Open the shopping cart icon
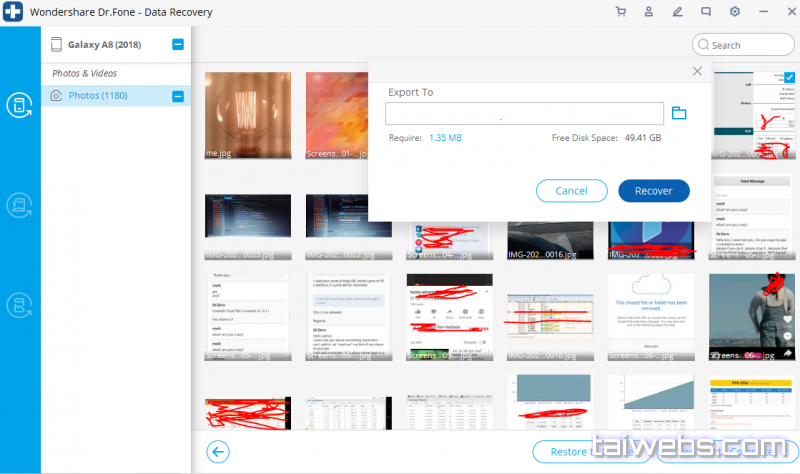The width and height of the screenshot is (800, 474). 621,12
